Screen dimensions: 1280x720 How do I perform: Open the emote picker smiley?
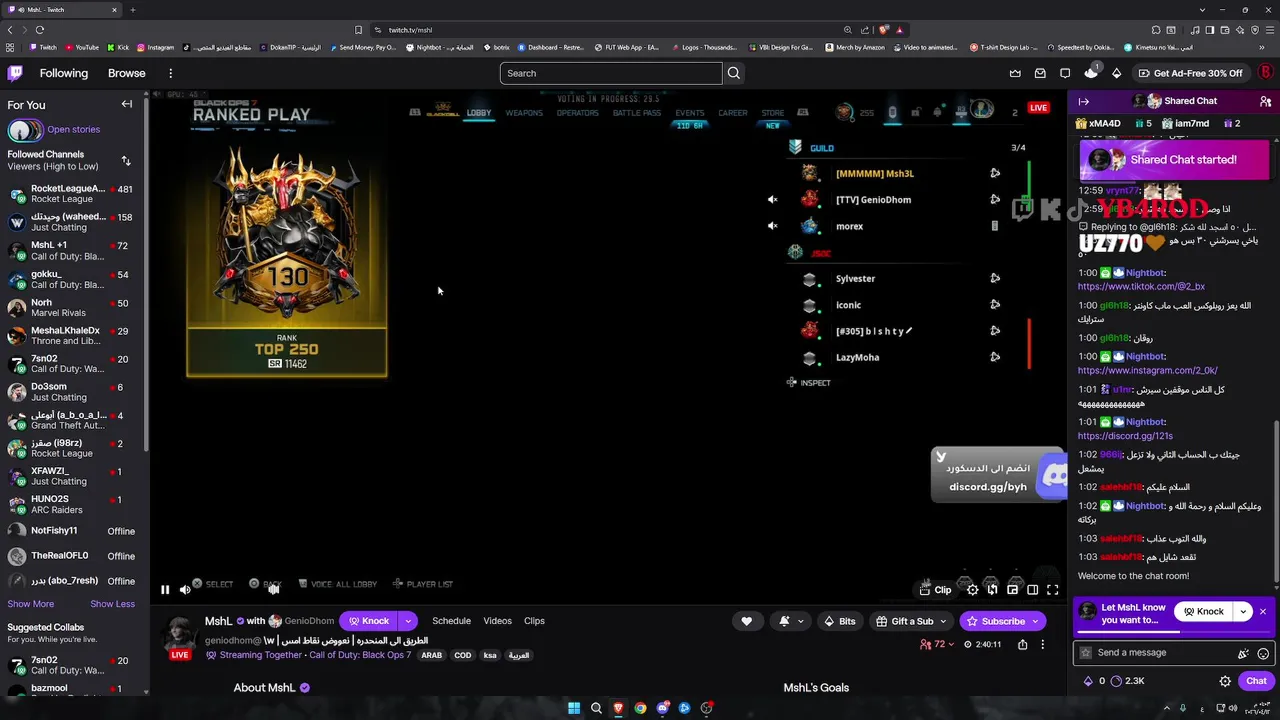(x=1263, y=653)
